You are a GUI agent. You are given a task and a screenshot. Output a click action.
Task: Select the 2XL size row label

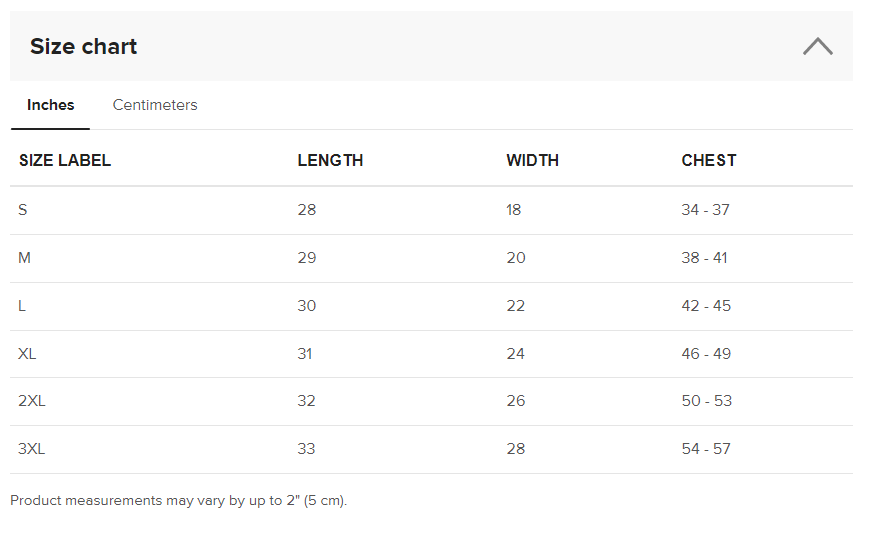pos(32,401)
